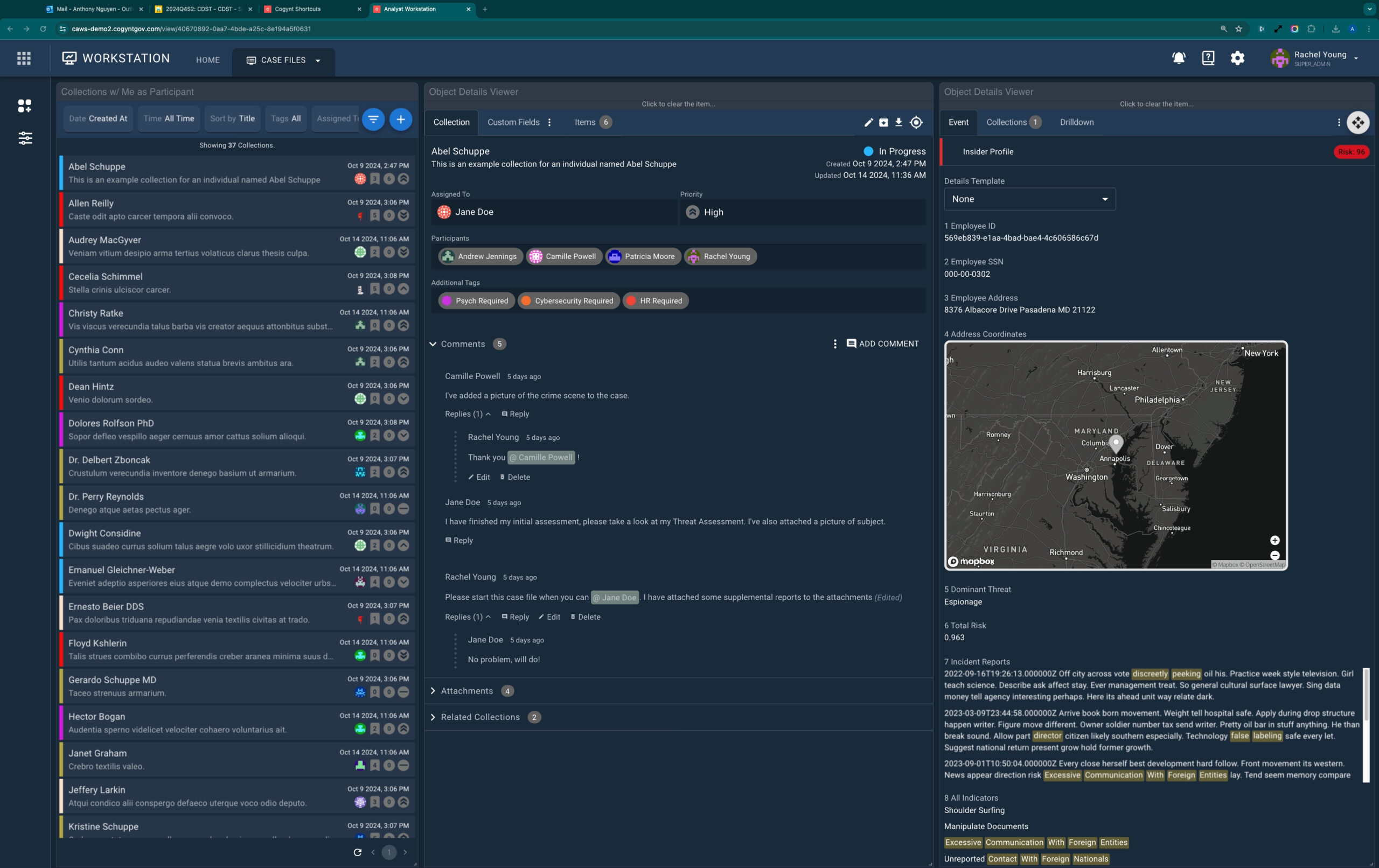Switch to the Items tab
The height and width of the screenshot is (868, 1379).
coord(593,123)
